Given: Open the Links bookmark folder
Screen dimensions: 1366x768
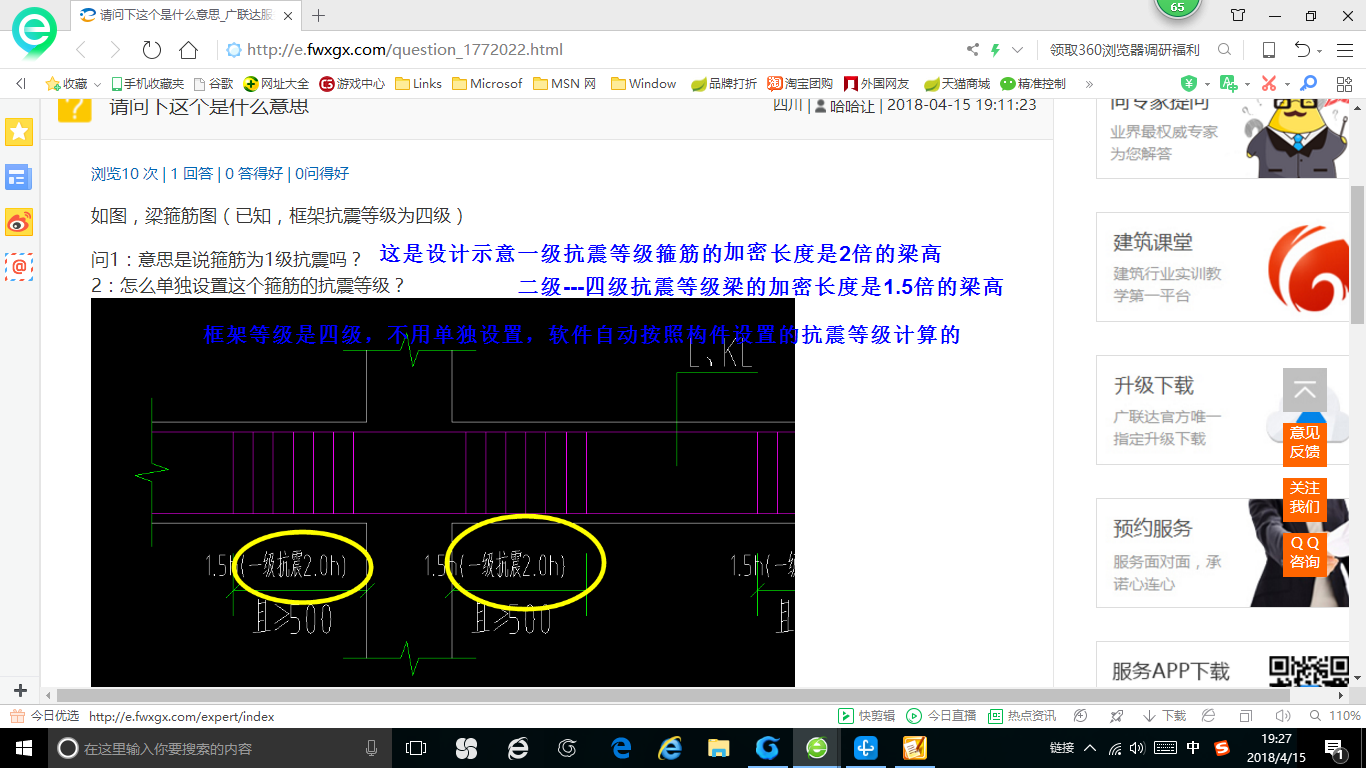Looking at the screenshot, I should pos(419,84).
